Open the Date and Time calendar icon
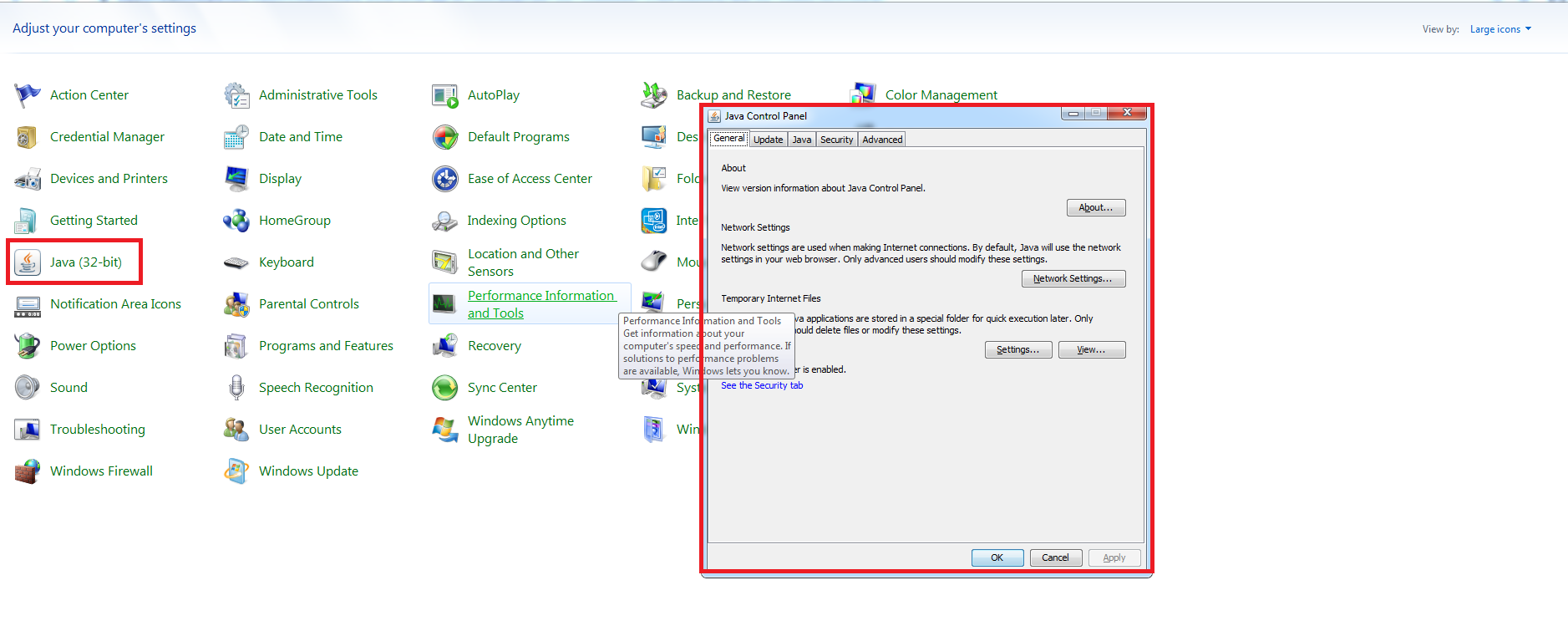 coord(236,137)
